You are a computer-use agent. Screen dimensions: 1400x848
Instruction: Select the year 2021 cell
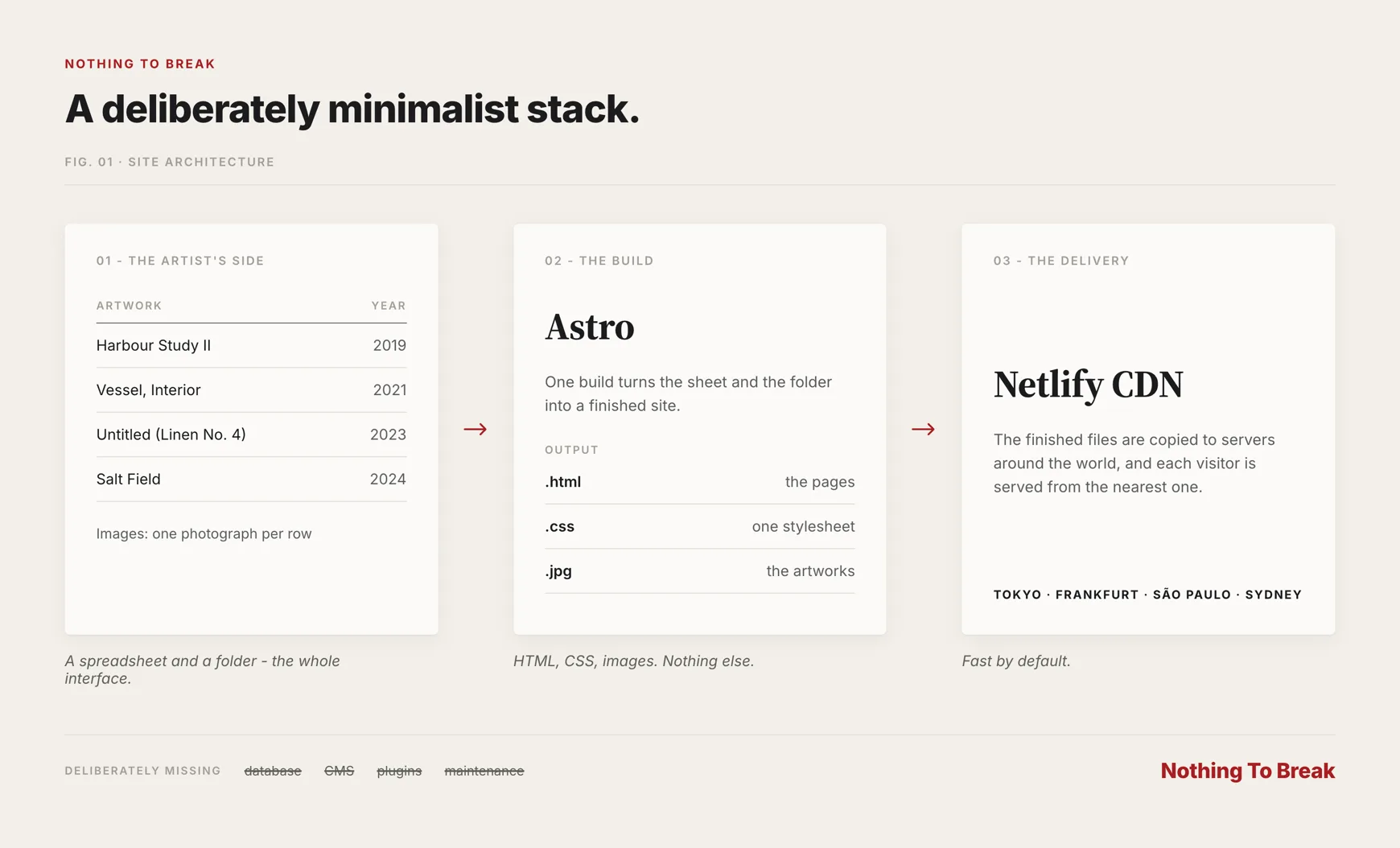pyautogui.click(x=389, y=390)
